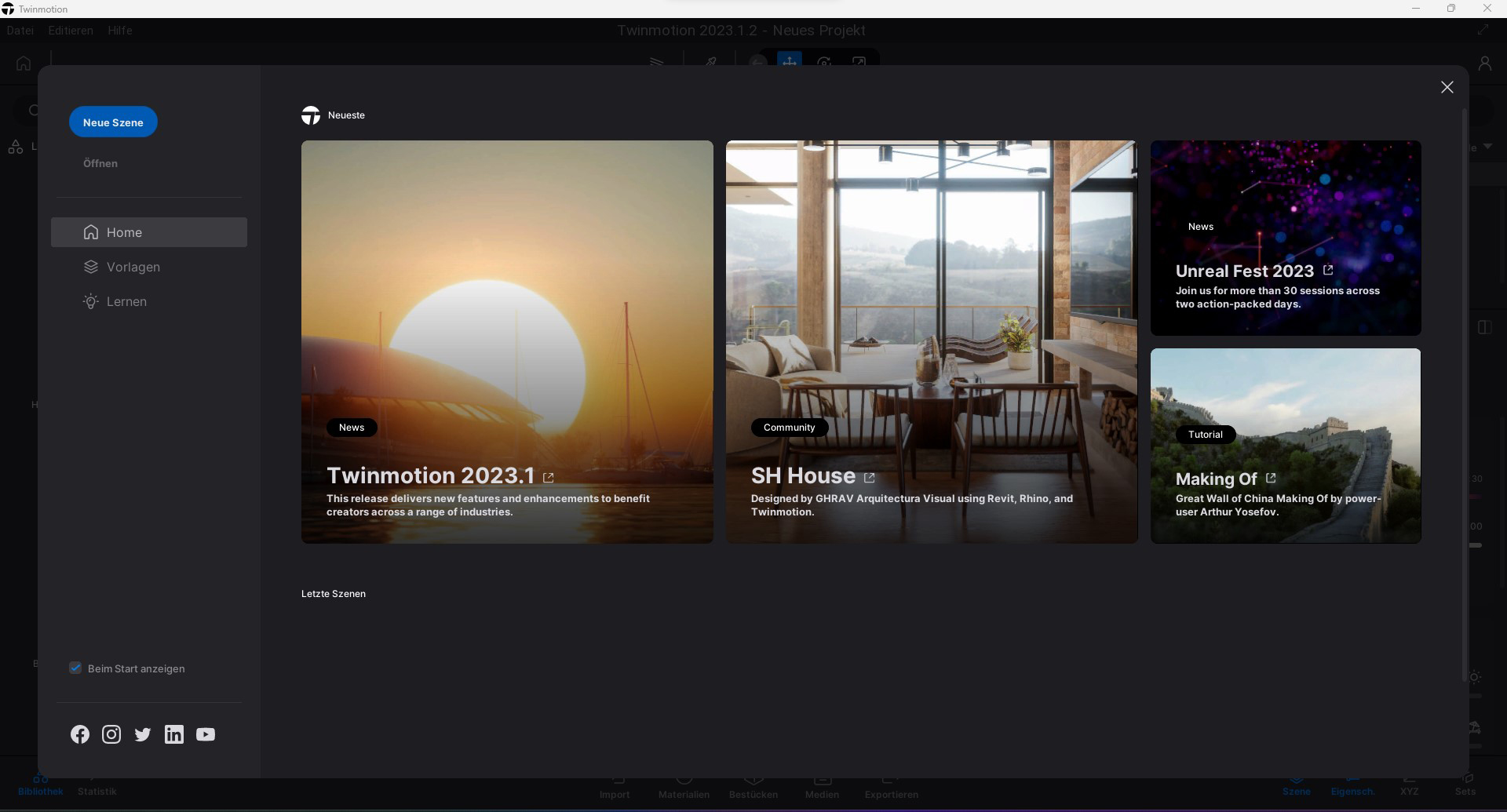1507x812 pixels.
Task: Click the dialog's vertical scrollbar
Action: point(1465,395)
